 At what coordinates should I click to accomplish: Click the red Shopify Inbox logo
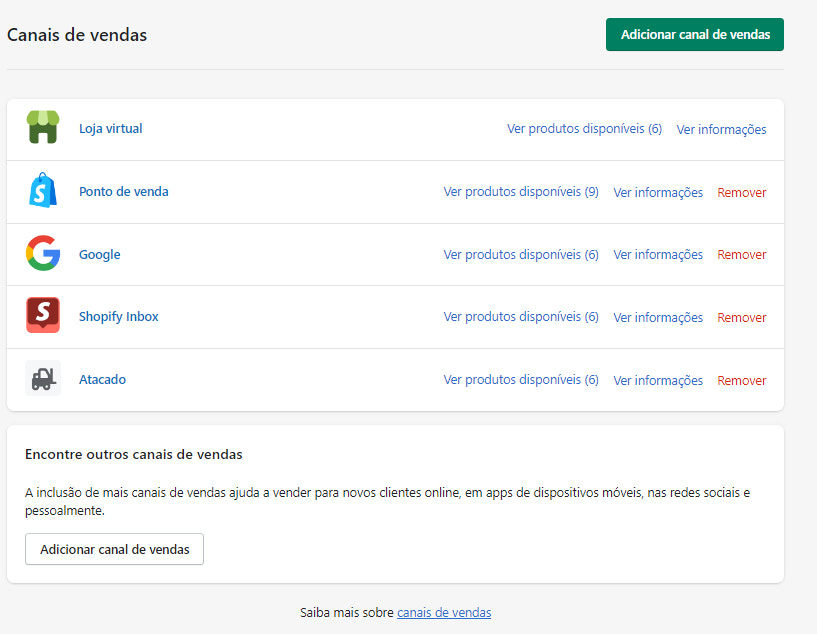[43, 316]
